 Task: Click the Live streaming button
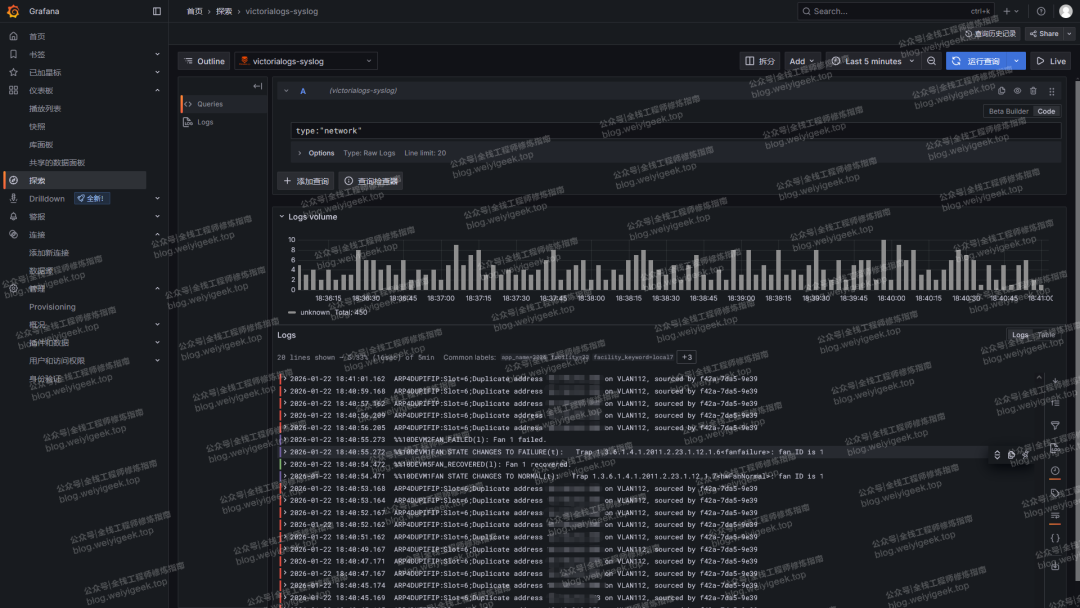1051,61
